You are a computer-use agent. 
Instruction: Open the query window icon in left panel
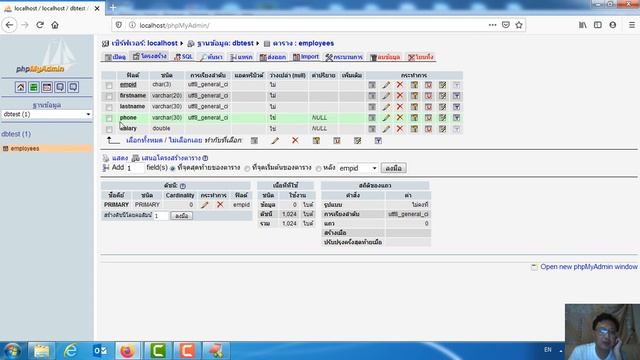coord(47,87)
